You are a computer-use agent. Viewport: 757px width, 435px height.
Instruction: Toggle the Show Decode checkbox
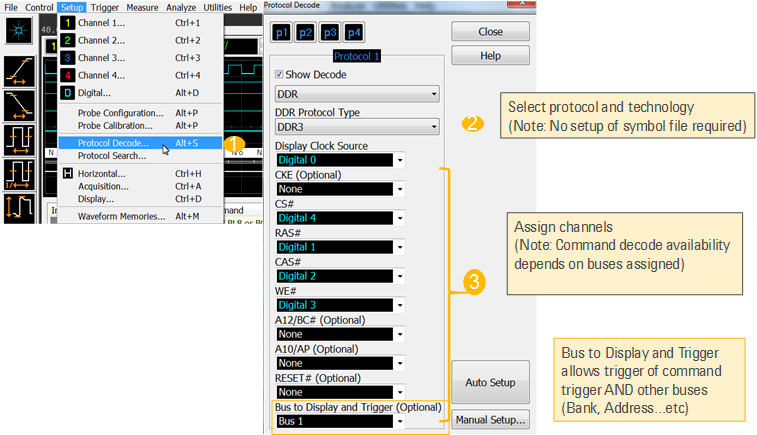coord(280,74)
